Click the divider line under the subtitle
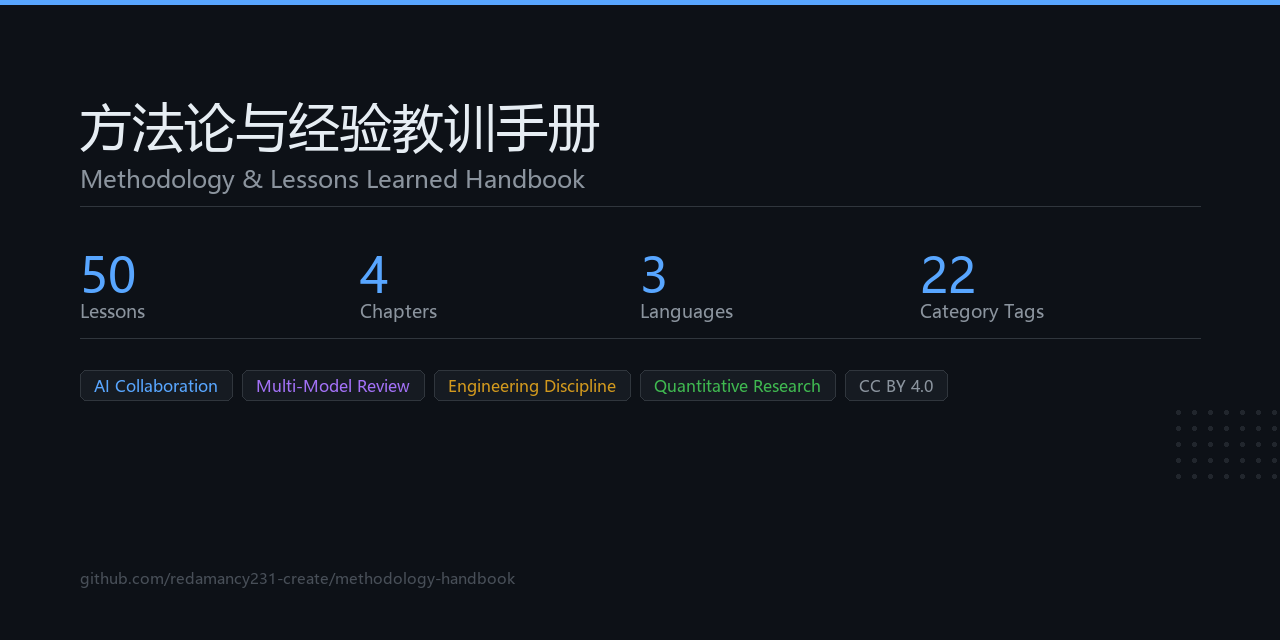The width and height of the screenshot is (1280, 640). pyautogui.click(x=640, y=206)
